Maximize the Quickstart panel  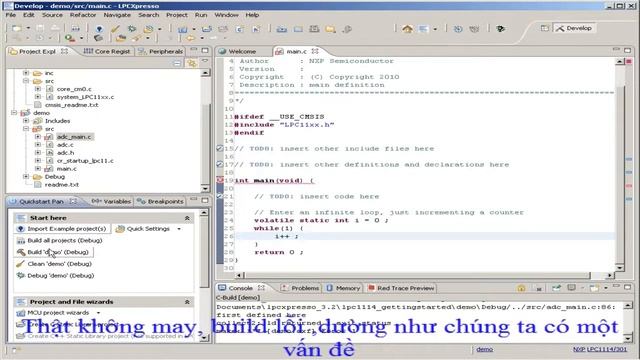coord(205,200)
